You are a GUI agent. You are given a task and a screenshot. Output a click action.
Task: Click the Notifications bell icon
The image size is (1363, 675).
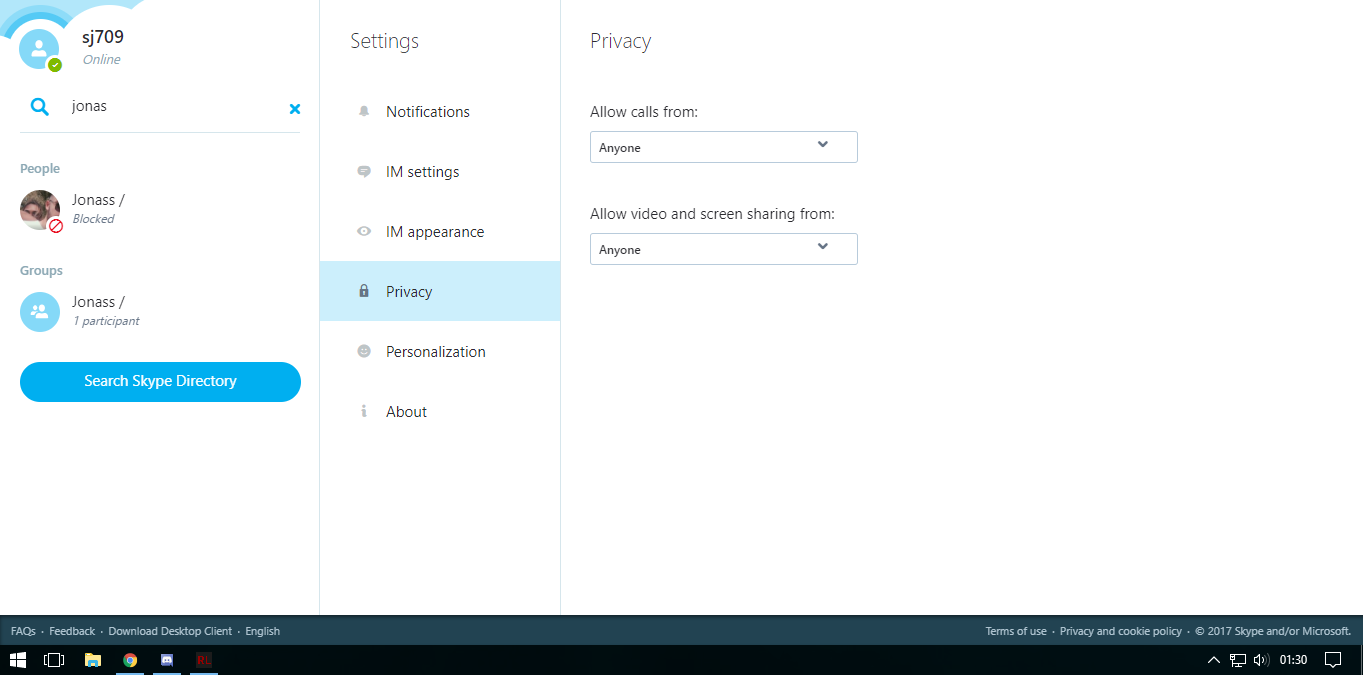click(x=364, y=111)
